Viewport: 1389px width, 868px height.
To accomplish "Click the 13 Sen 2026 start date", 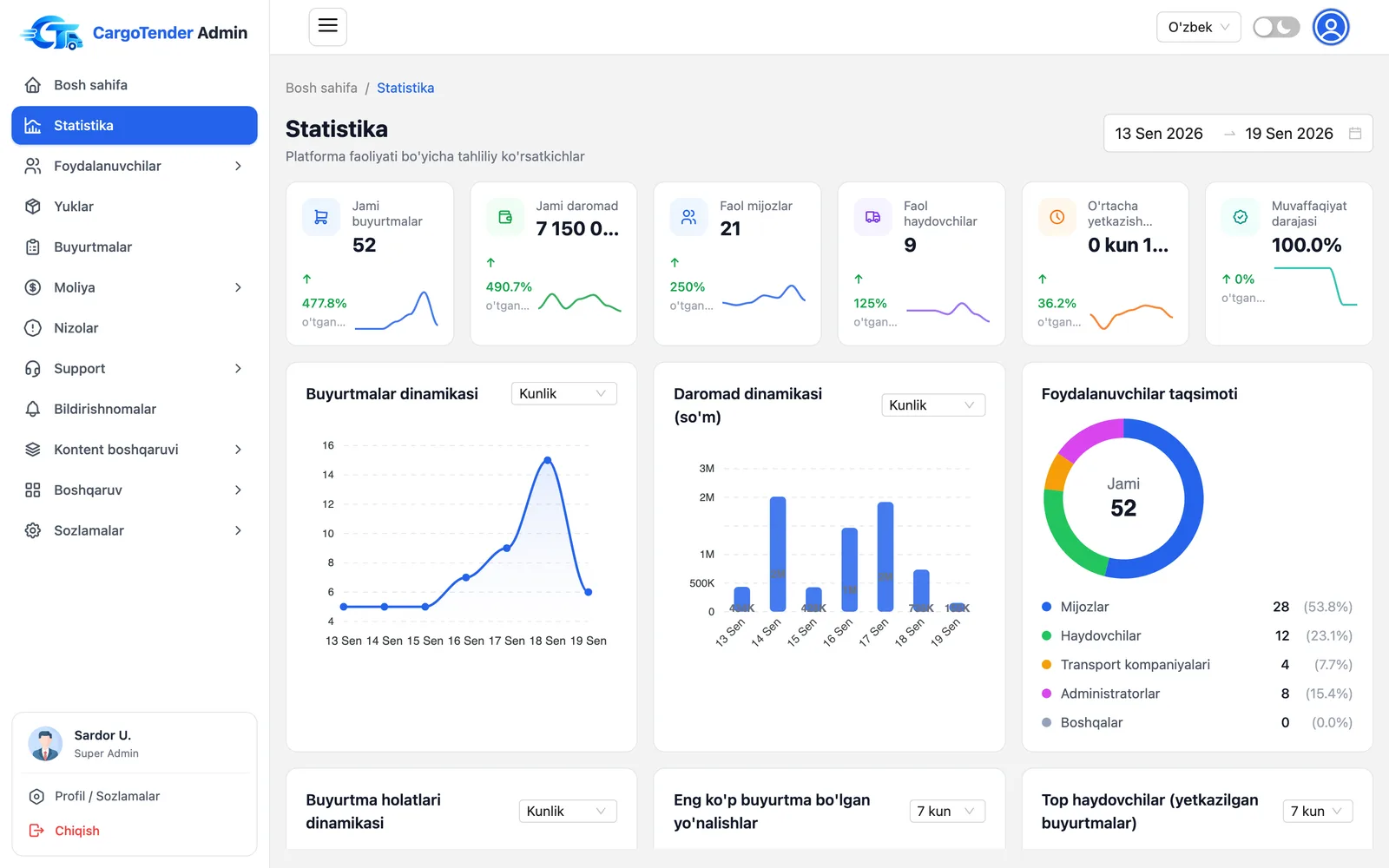I will click(x=1159, y=134).
